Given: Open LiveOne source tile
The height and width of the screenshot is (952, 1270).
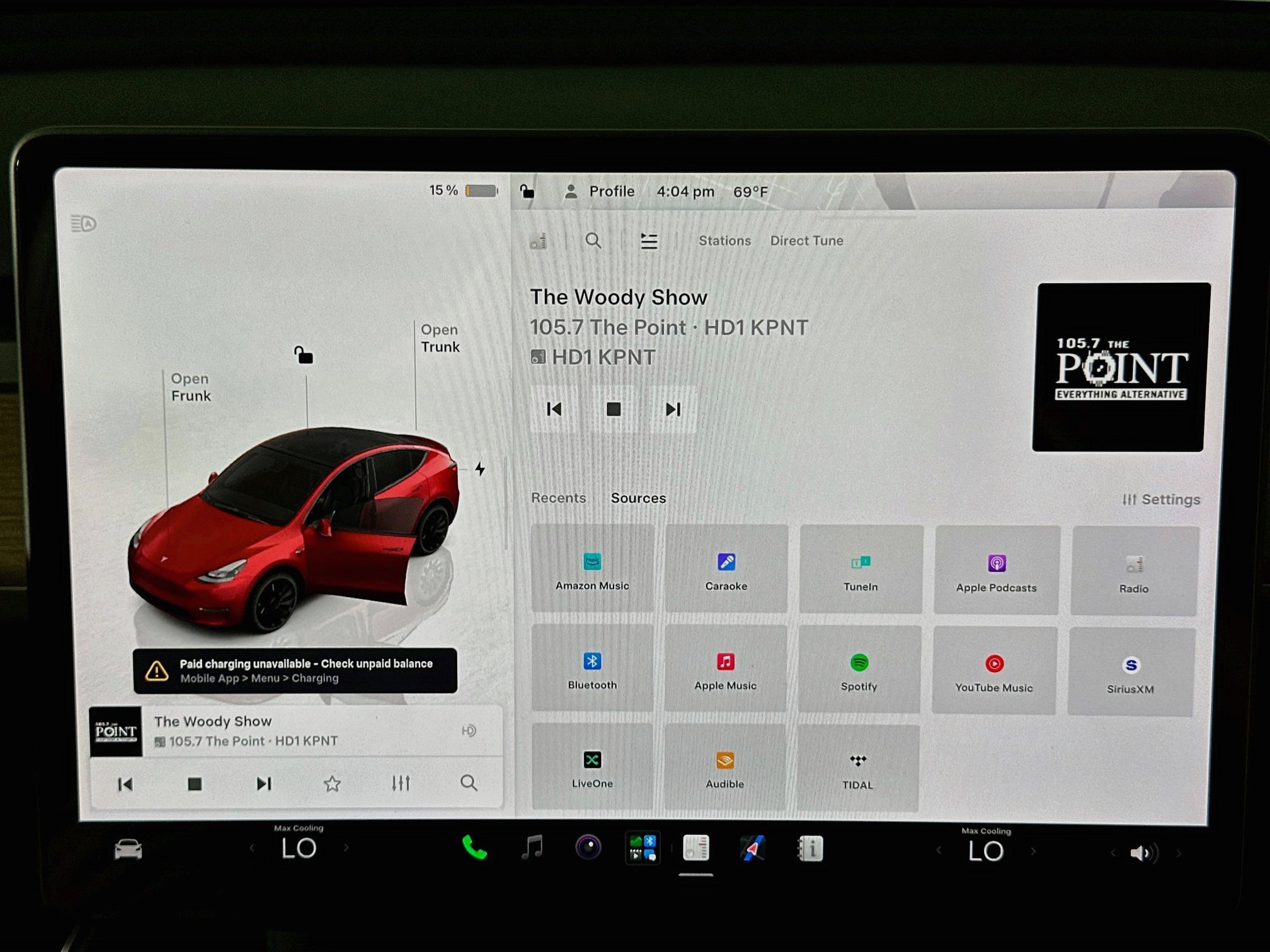Looking at the screenshot, I should (x=592, y=766).
